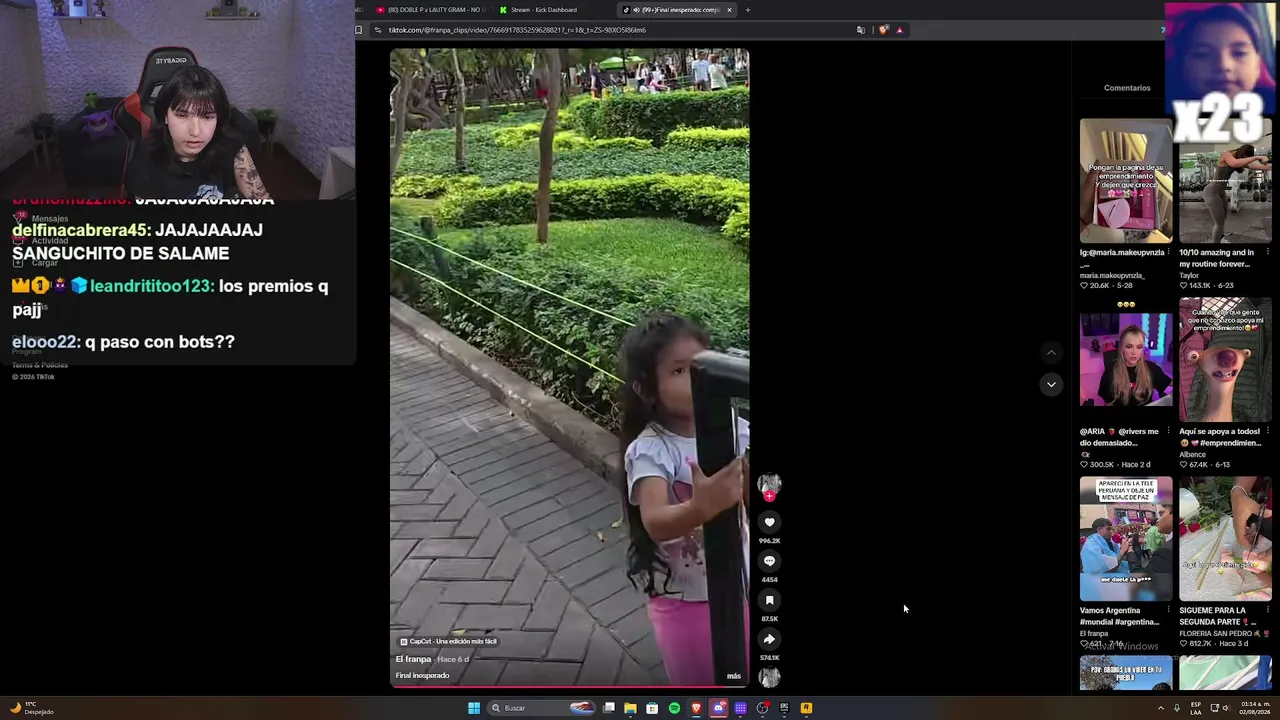Viewport: 1280px width, 720px height.
Task: Open Brave browser from the taskbar
Action: pyautogui.click(x=696, y=708)
